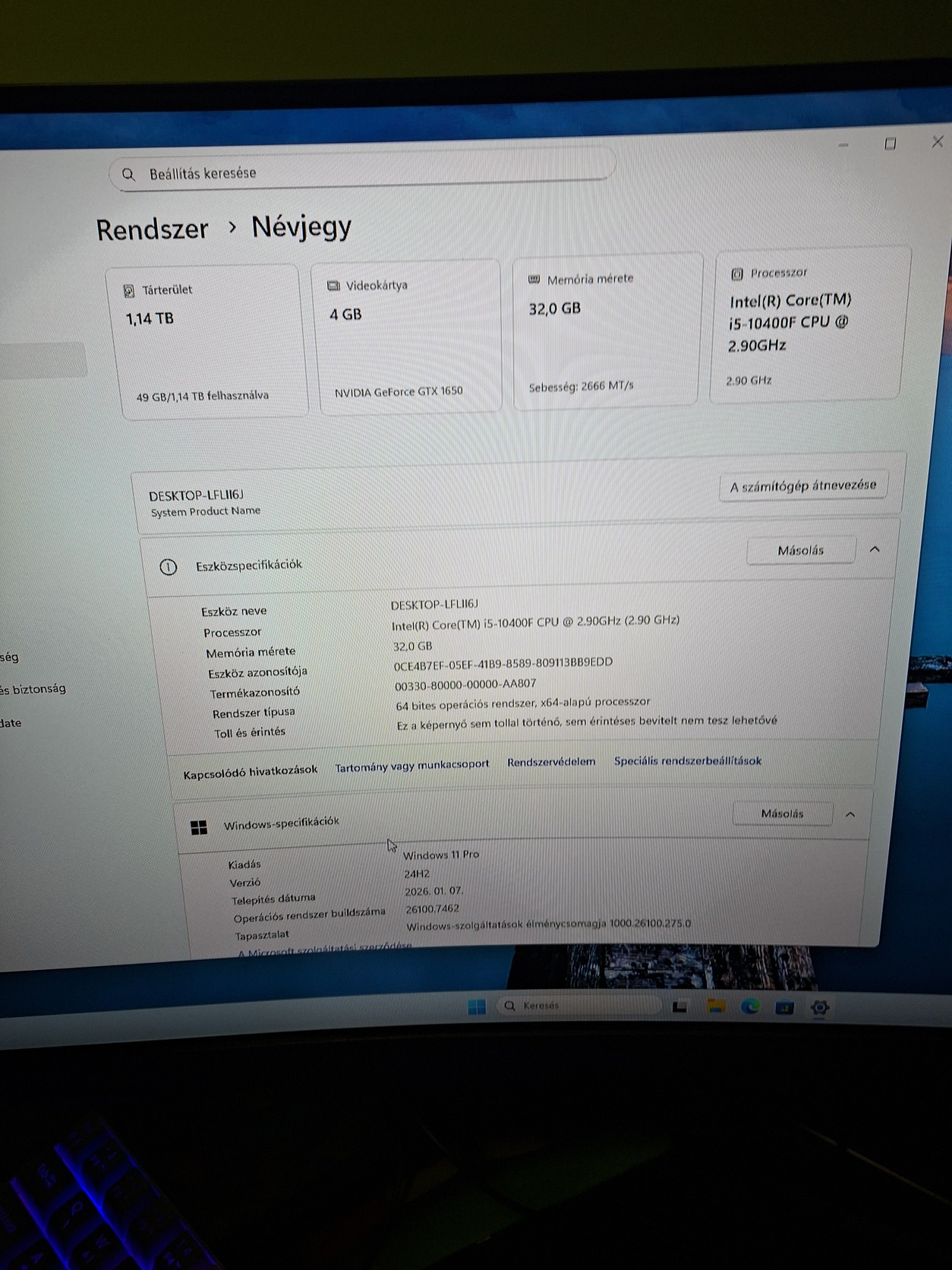
Task: Click the taskbar Keresés search box
Action: point(578,1006)
